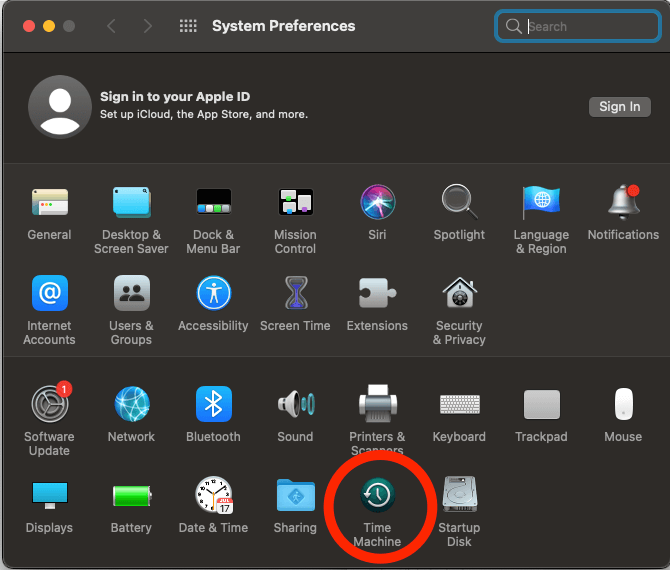Viewport: 670px width, 570px height.
Task: Launch Mission Control settings
Action: [x=295, y=203]
